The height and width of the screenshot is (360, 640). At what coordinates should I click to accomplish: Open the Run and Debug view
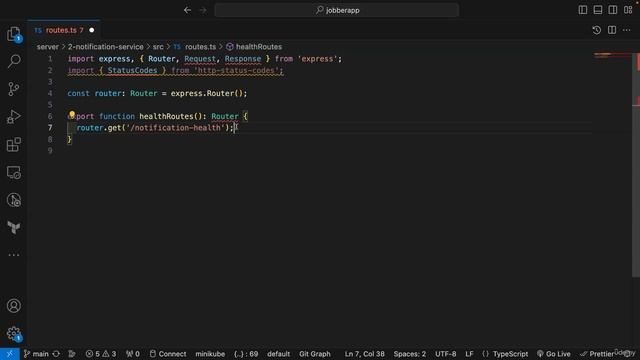point(13,117)
